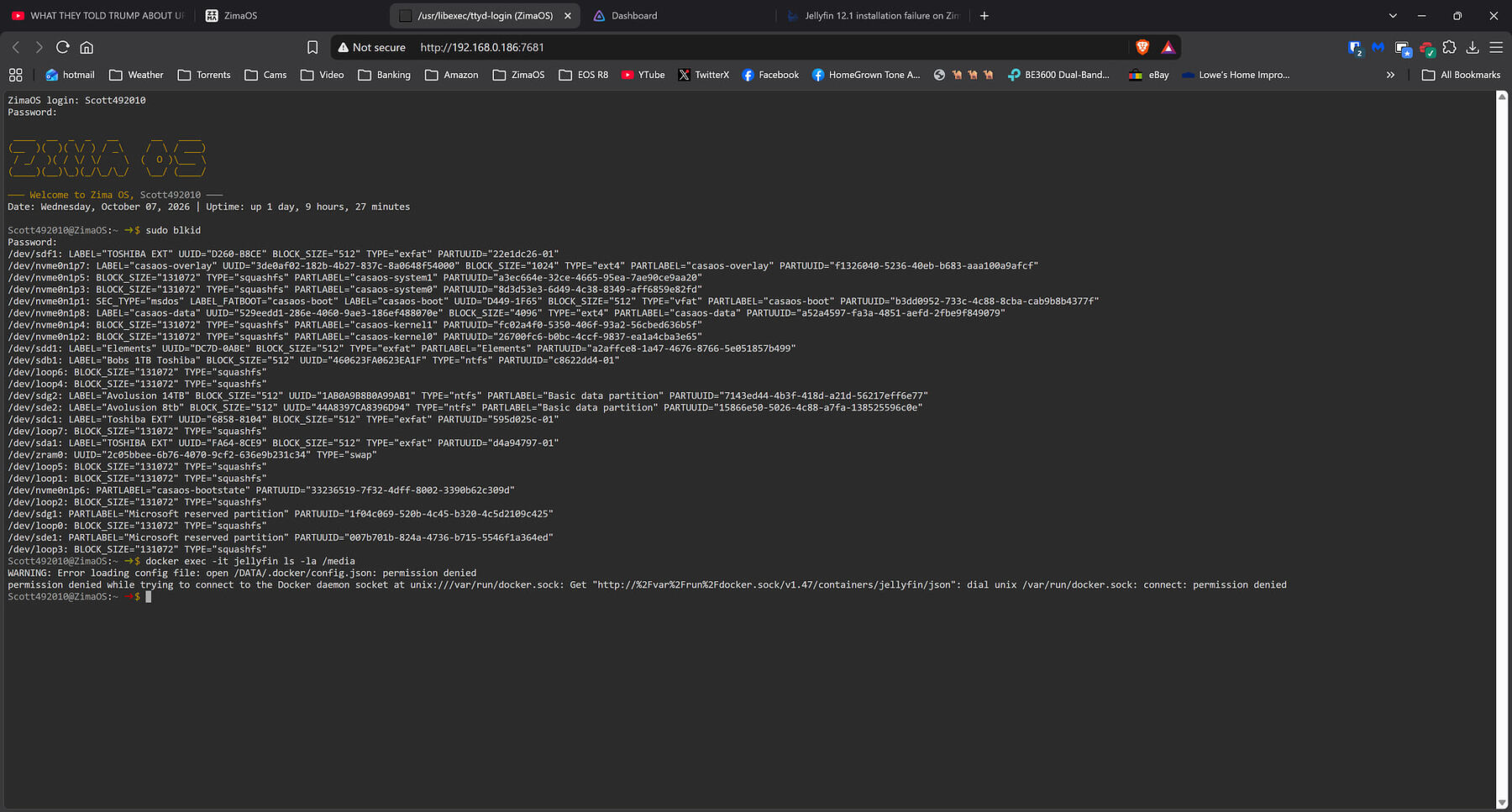Click the terminal scrollbar up arrow
Viewport: 1512px width, 812px height.
pos(1502,97)
